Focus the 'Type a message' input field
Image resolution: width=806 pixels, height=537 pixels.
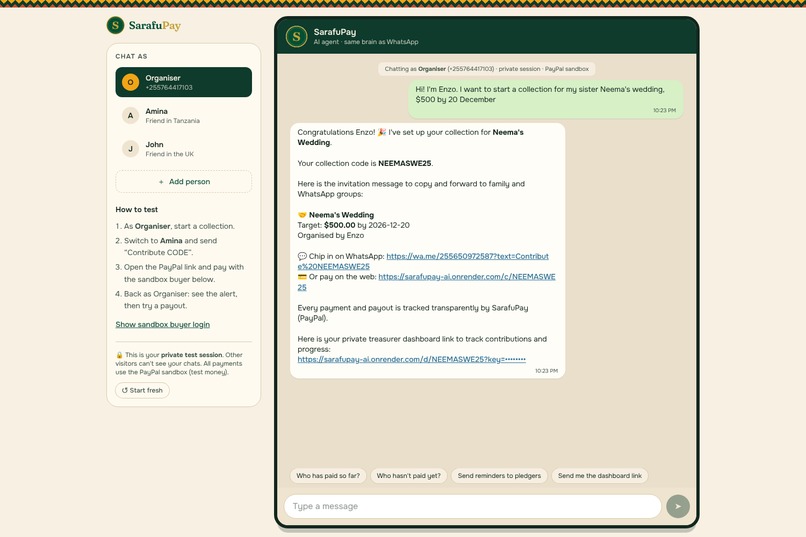tap(472, 506)
